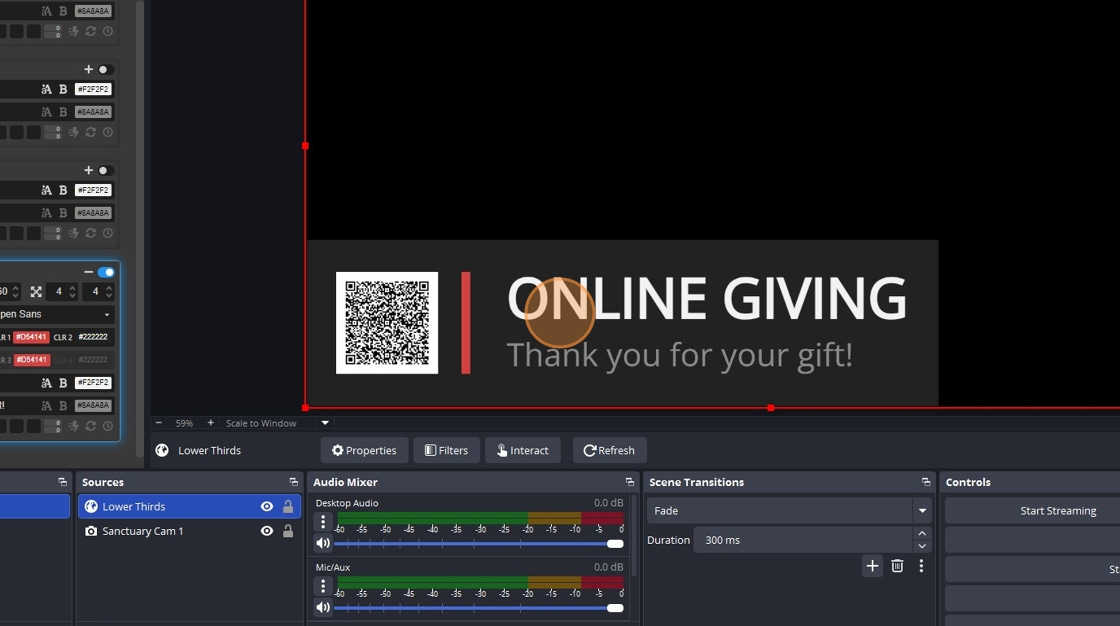
Task: Hide Sanctuary Cam 1 with its eye icon
Action: click(266, 531)
